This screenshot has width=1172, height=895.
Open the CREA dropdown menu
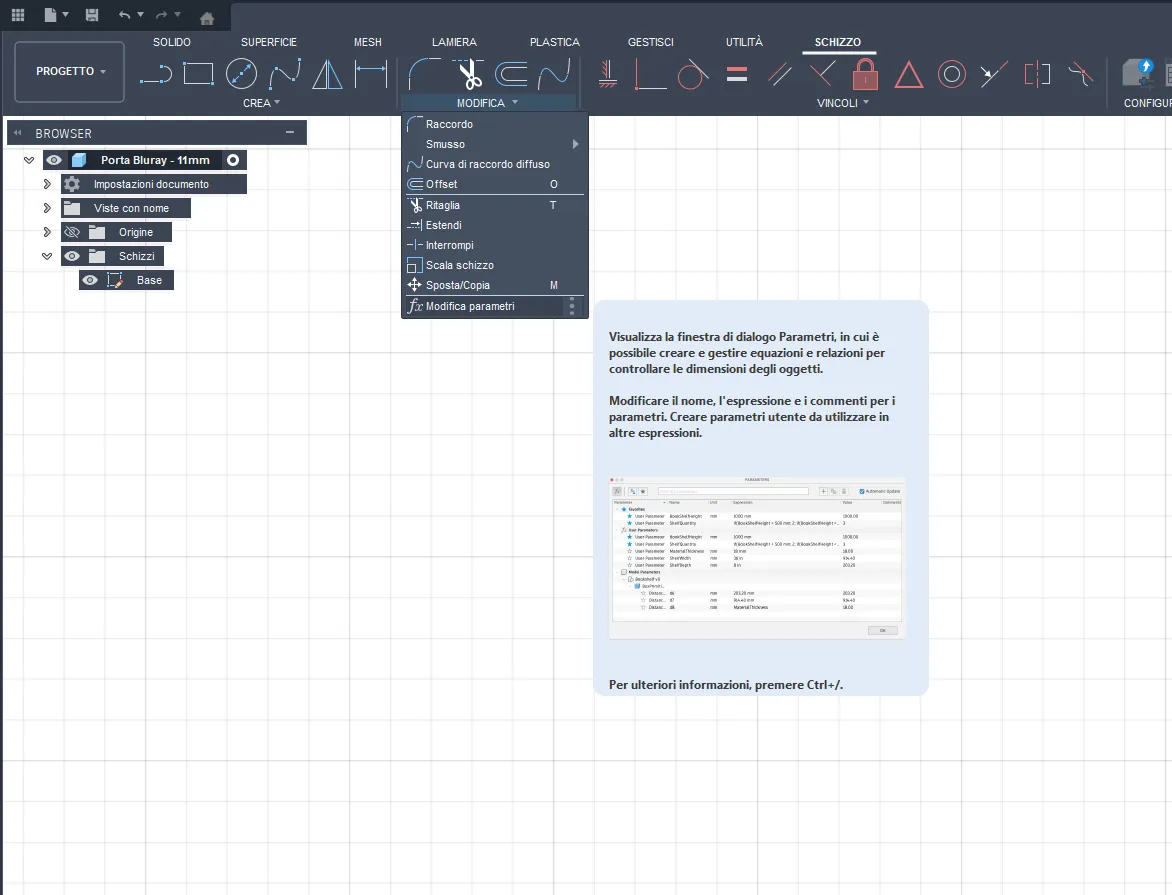click(261, 103)
